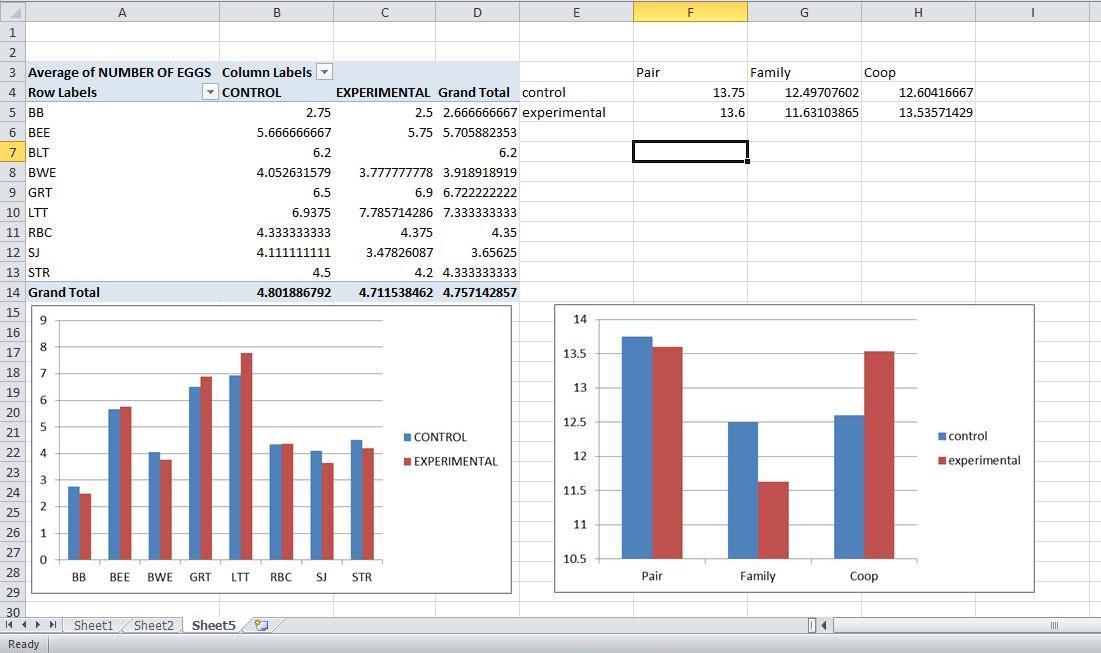Click the Insert Worksheet icon
Screen dimensions: 1101x653
point(261,625)
